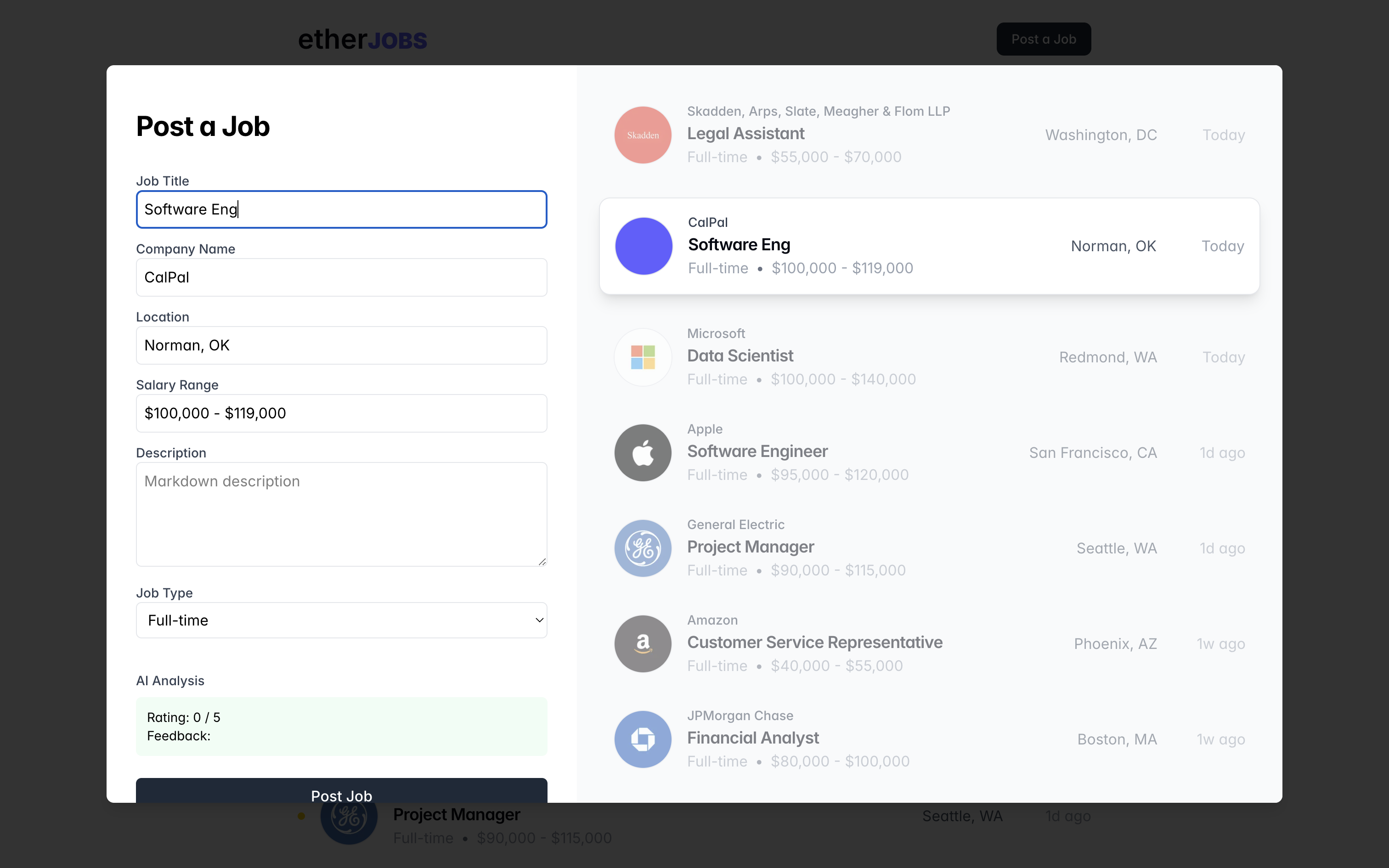This screenshot has width=1389, height=868.
Task: Click the etherJOBS site logo
Action: [x=362, y=39]
